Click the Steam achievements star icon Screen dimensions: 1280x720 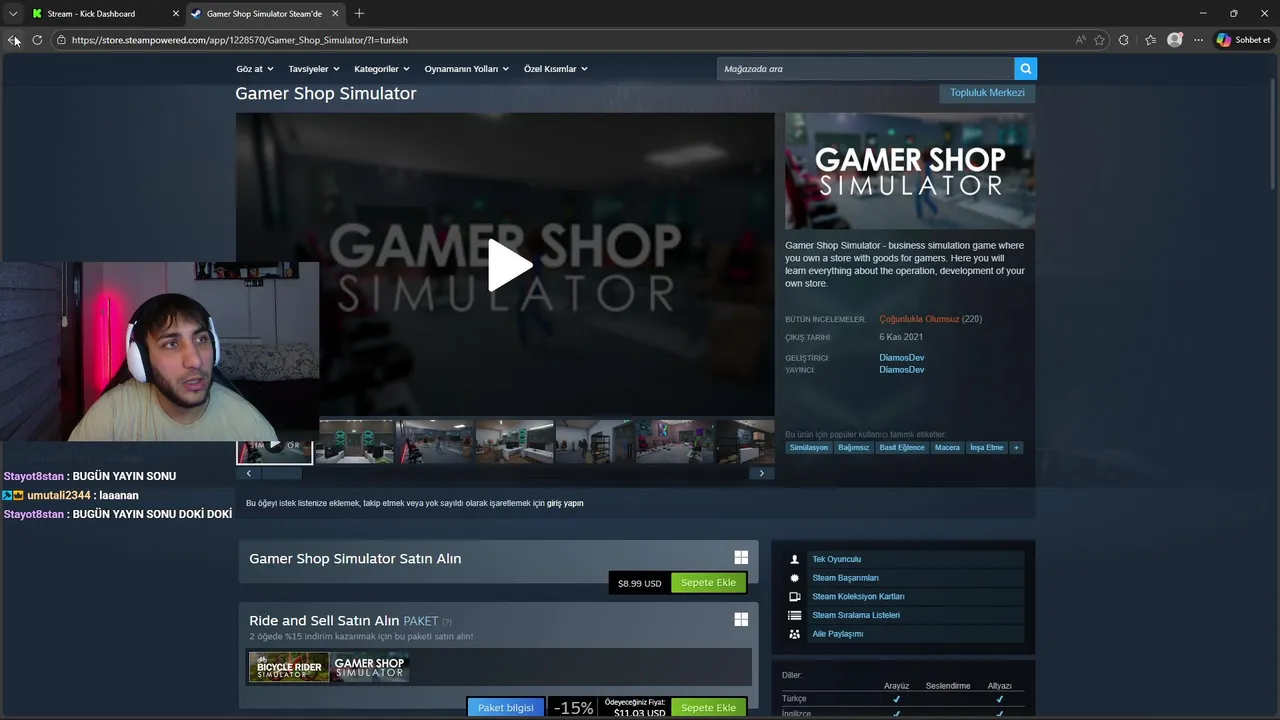tap(795, 578)
